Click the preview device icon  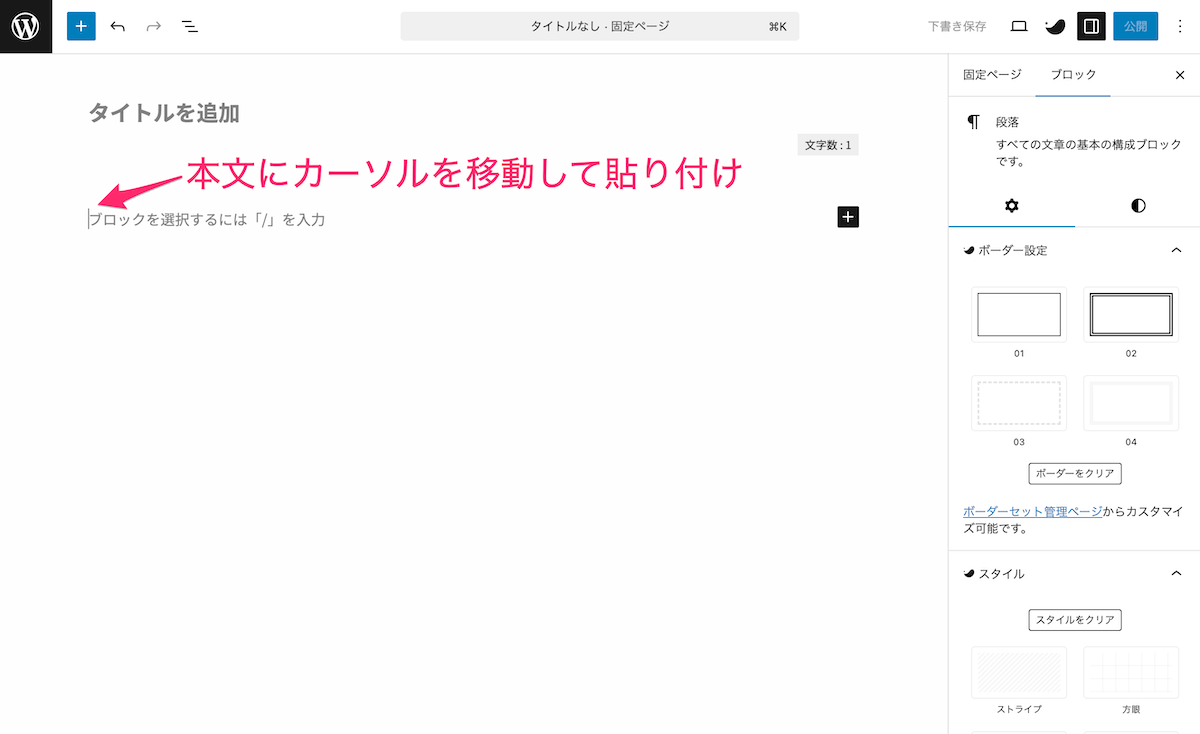1019,26
